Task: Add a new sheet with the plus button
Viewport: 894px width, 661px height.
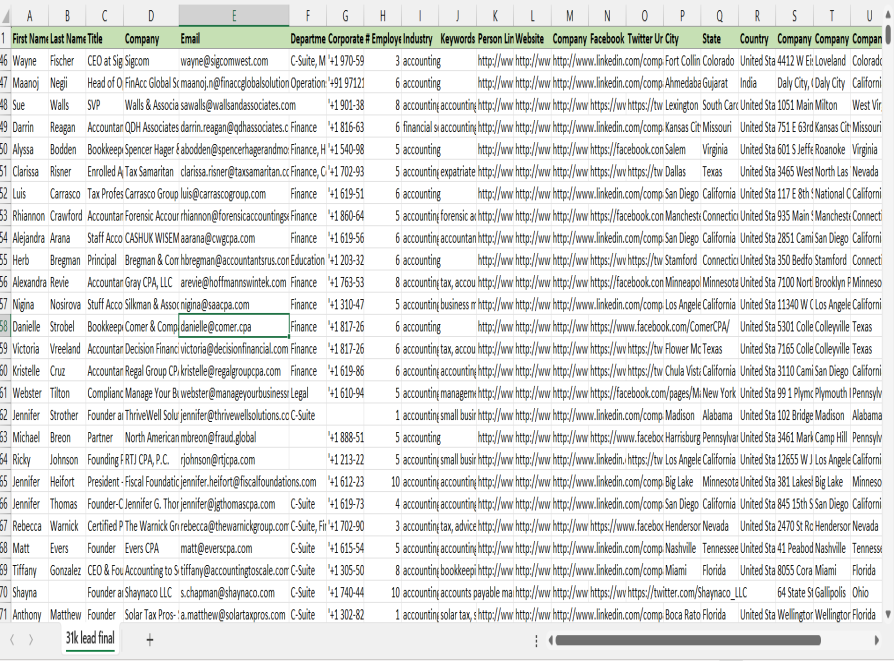Action: point(150,639)
